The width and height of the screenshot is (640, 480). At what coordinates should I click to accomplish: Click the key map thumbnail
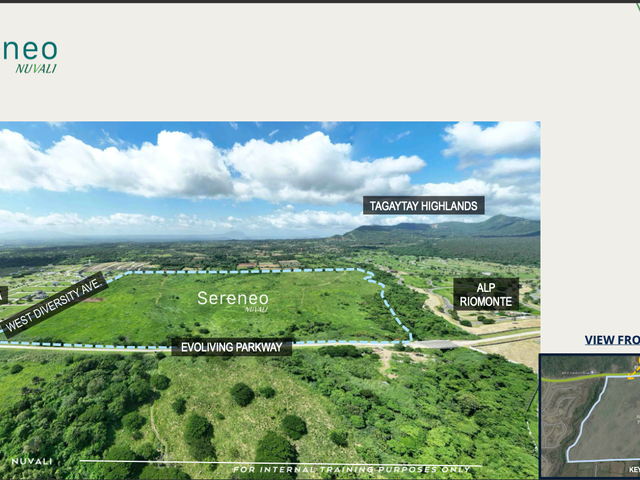pos(590,416)
